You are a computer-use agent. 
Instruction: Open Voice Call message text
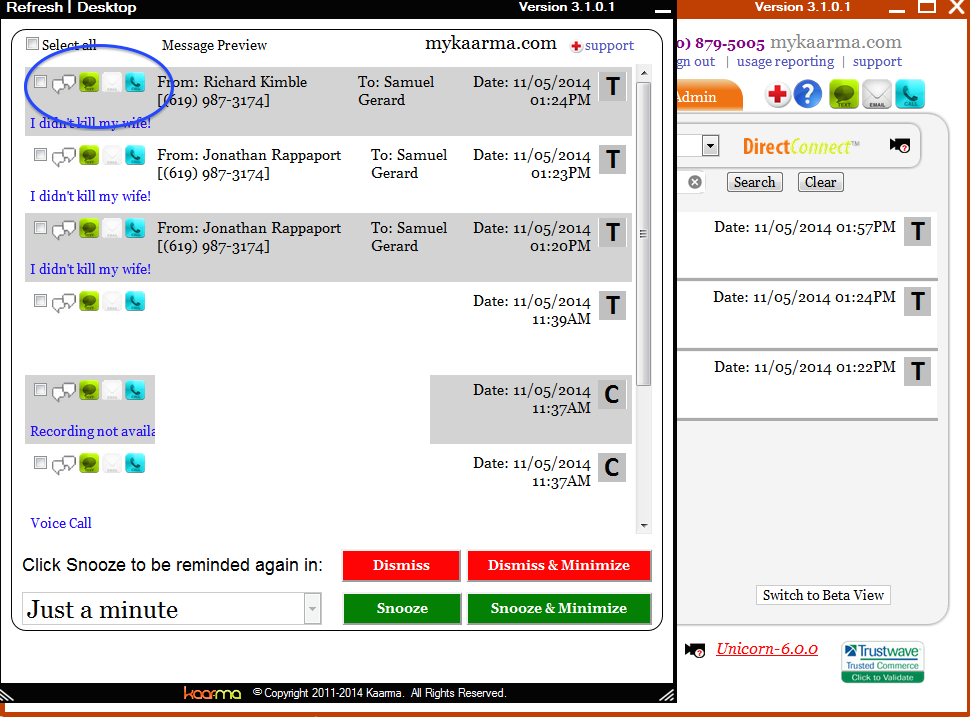point(61,523)
